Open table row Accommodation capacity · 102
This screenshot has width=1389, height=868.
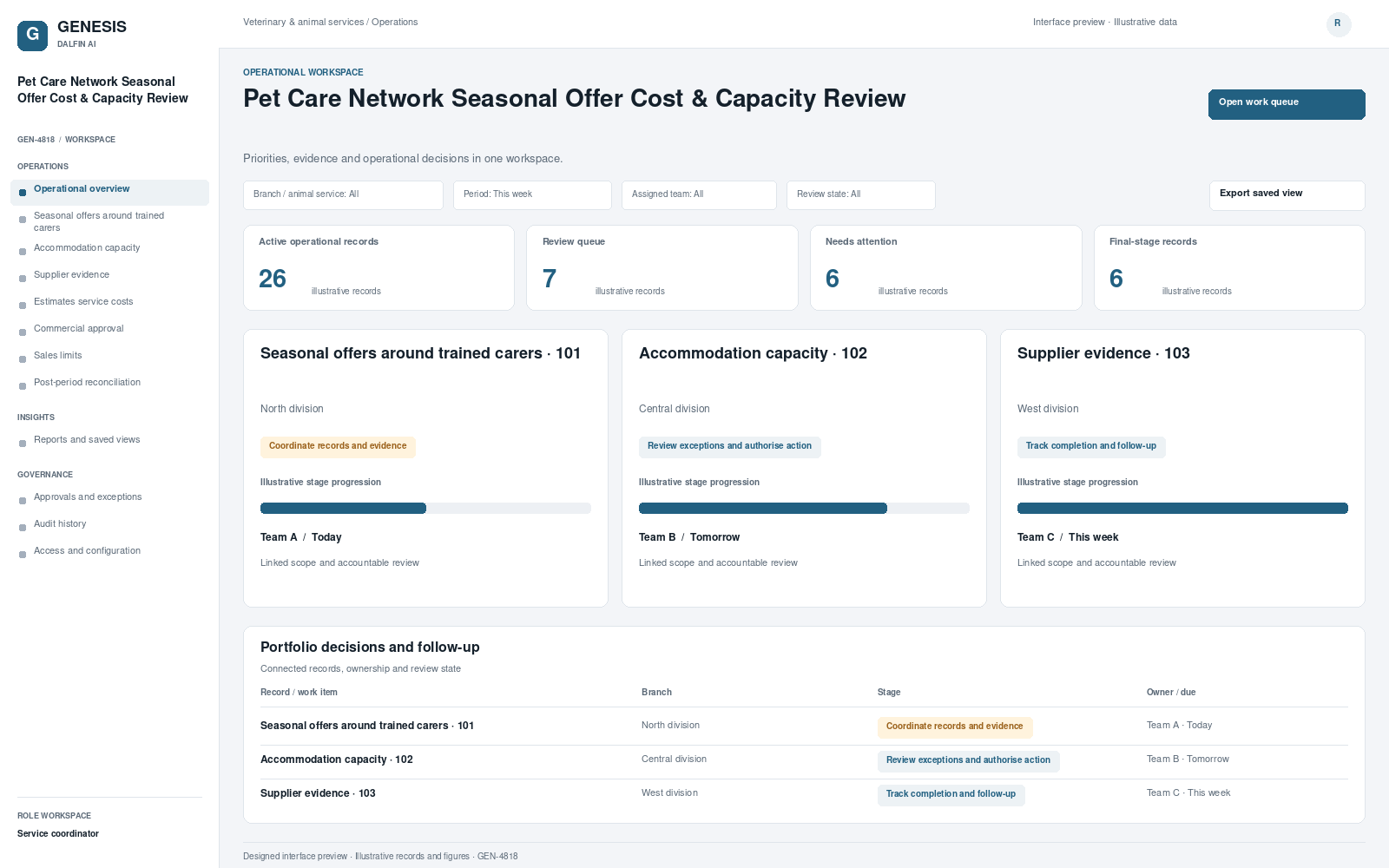[804, 760]
